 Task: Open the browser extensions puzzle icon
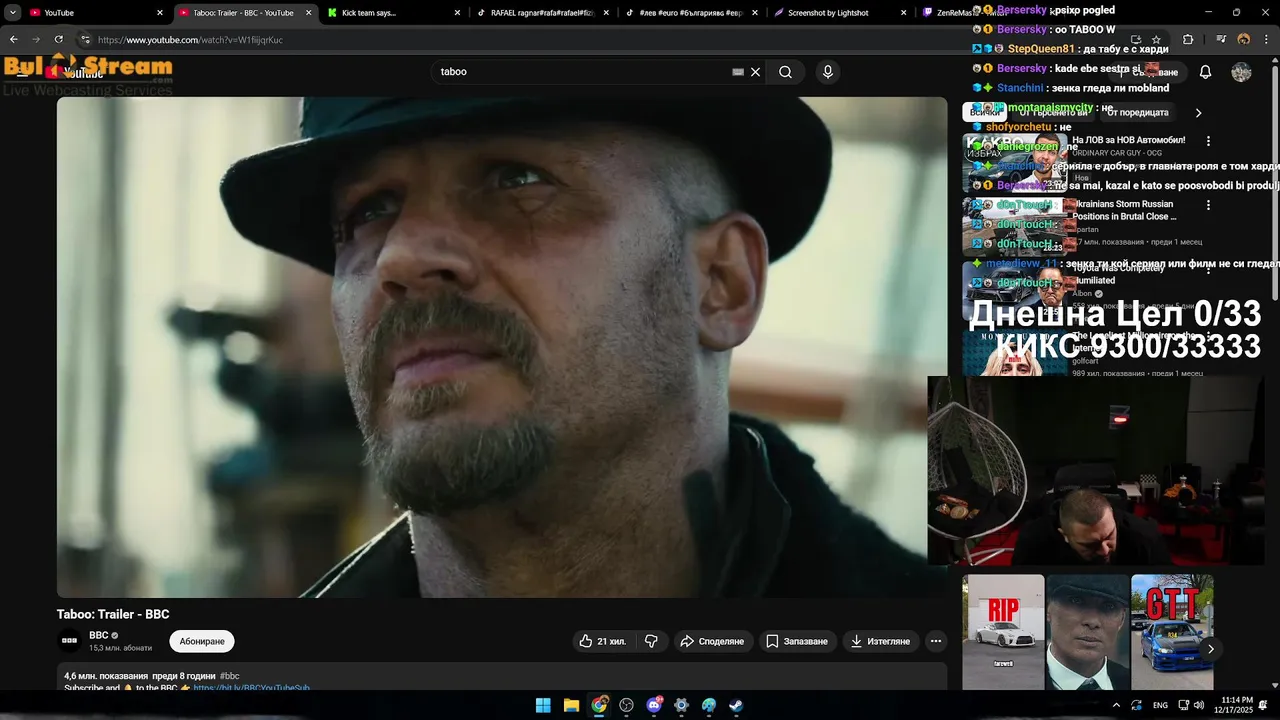pos(1188,40)
